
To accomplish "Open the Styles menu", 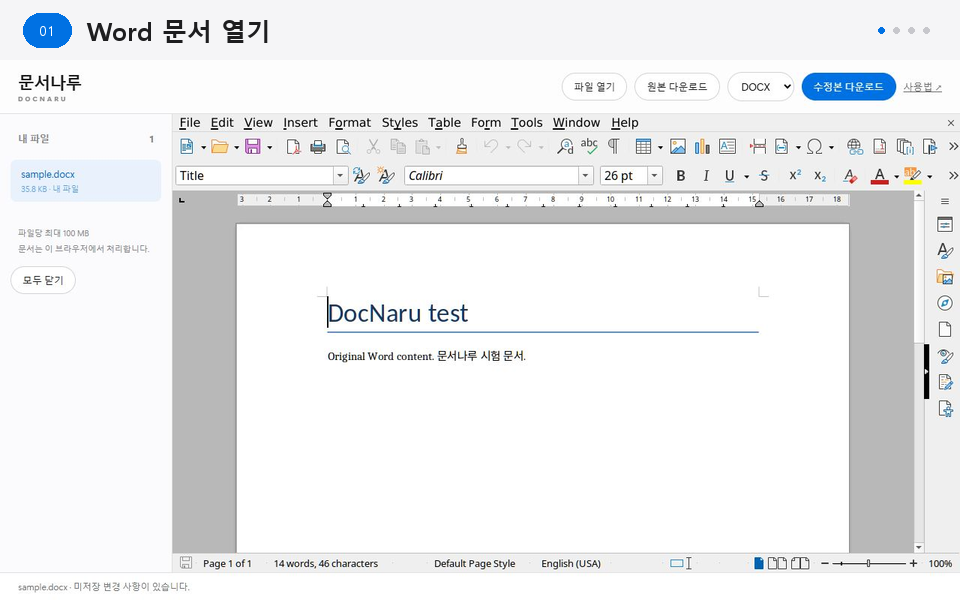I will click(x=400, y=122).
